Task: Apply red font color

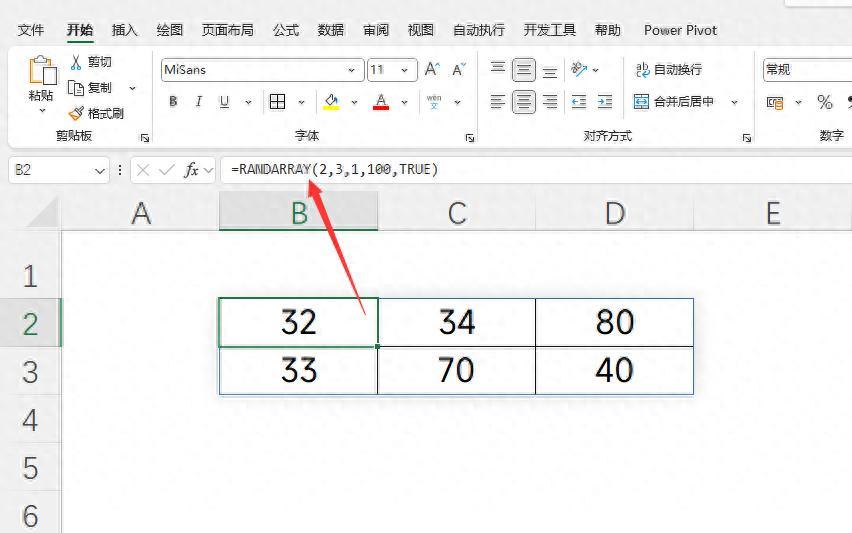Action: [381, 102]
